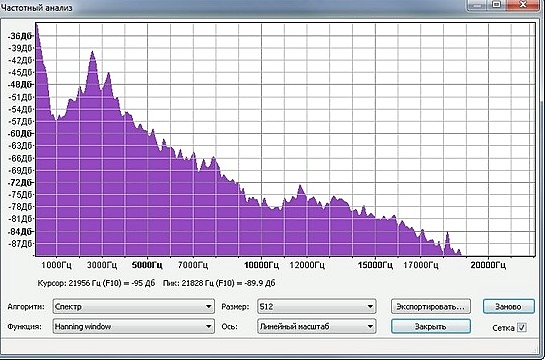Click the arrow on the 512 size combo box
This screenshot has width=545, height=360.
(370, 306)
